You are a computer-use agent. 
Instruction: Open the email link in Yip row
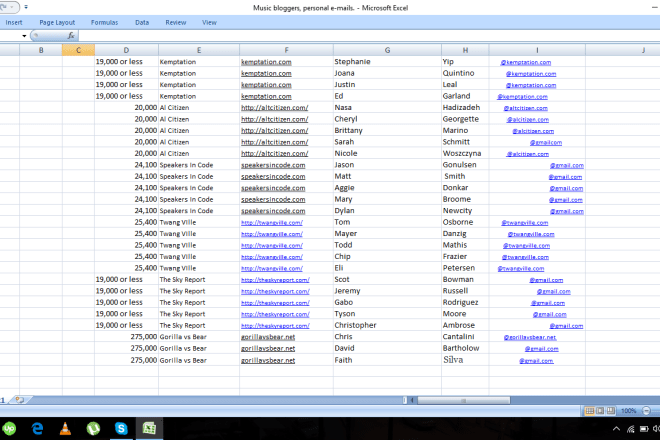tap(525, 62)
